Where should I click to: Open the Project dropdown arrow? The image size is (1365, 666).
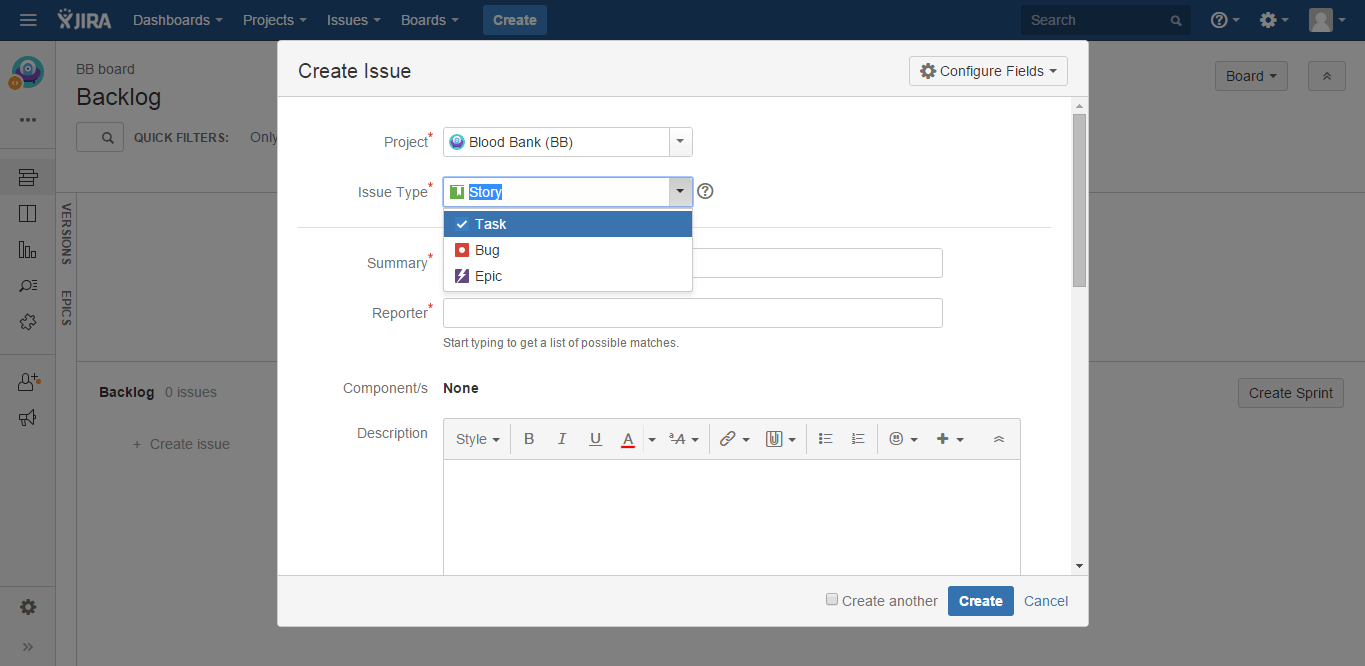click(680, 142)
